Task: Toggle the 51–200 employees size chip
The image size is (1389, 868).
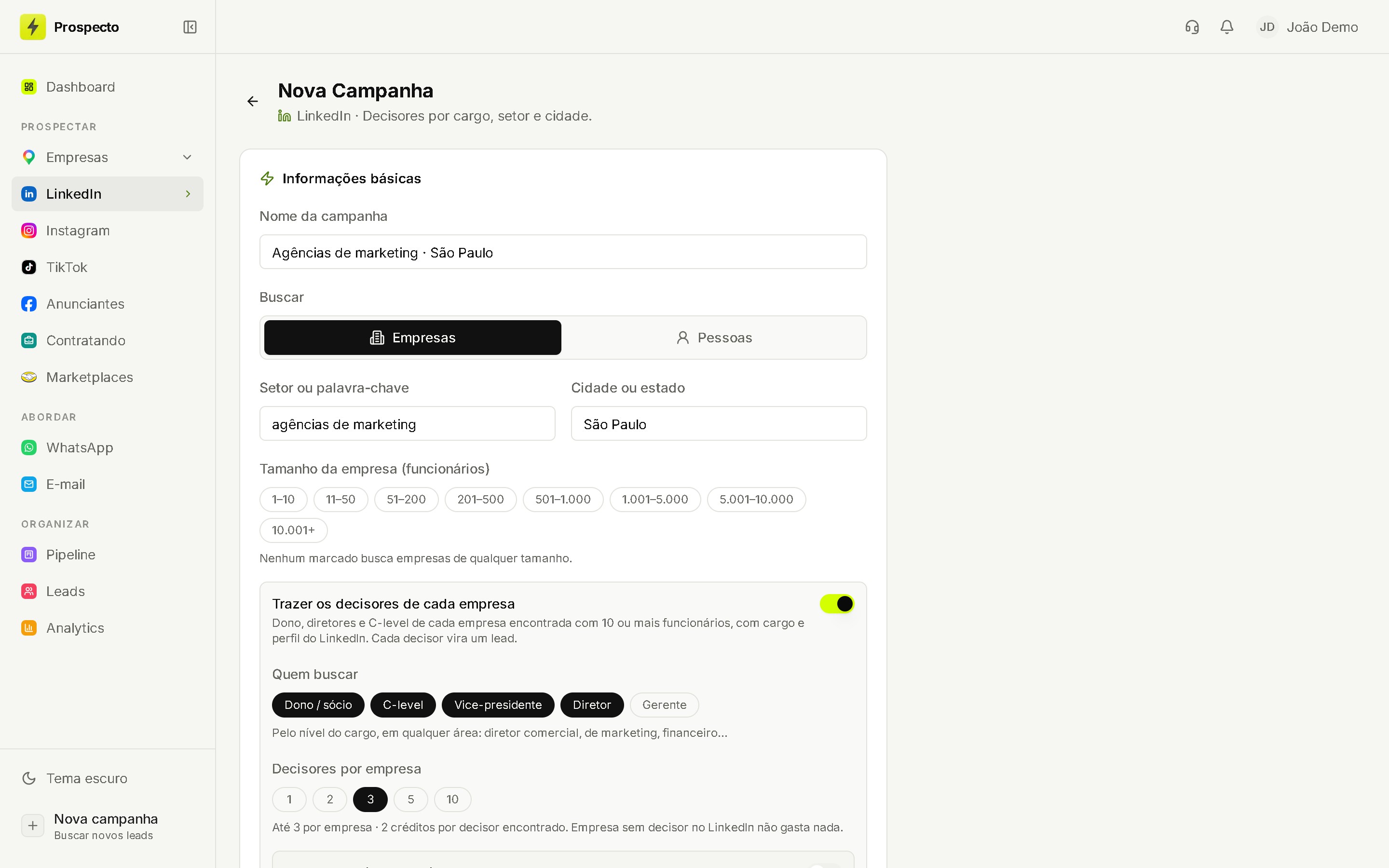Action: tap(407, 500)
